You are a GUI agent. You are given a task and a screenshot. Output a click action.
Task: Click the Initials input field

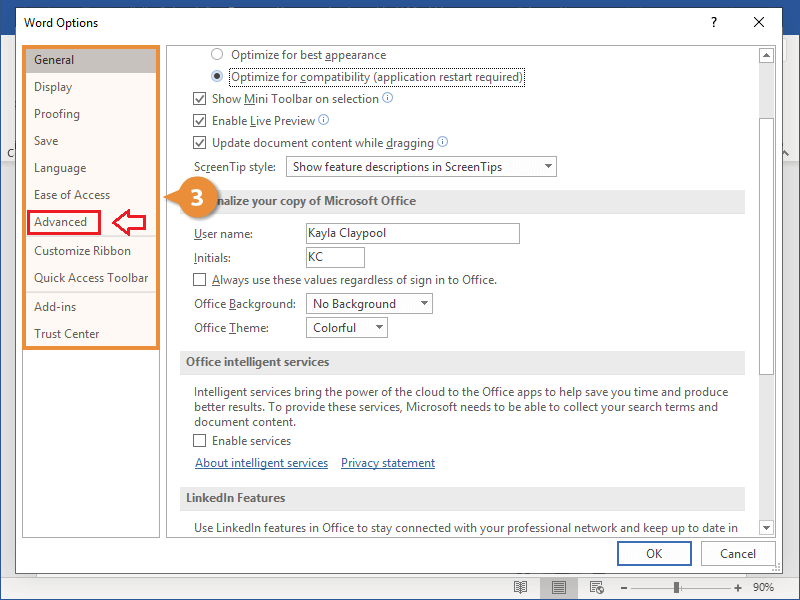tap(335, 257)
